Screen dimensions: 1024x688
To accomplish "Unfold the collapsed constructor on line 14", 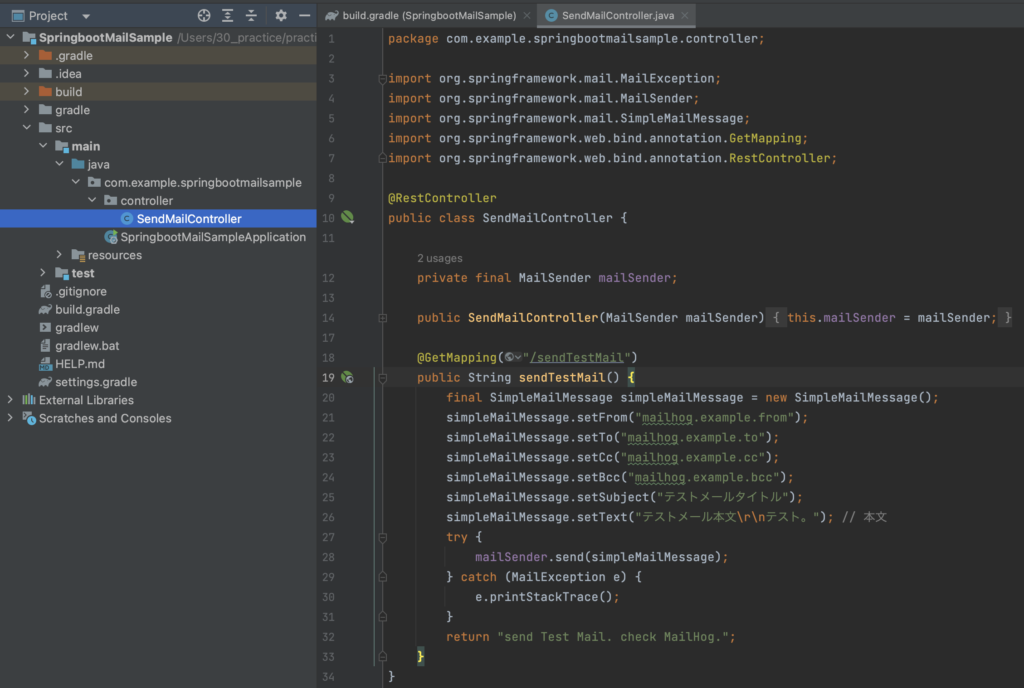I will [x=383, y=318].
